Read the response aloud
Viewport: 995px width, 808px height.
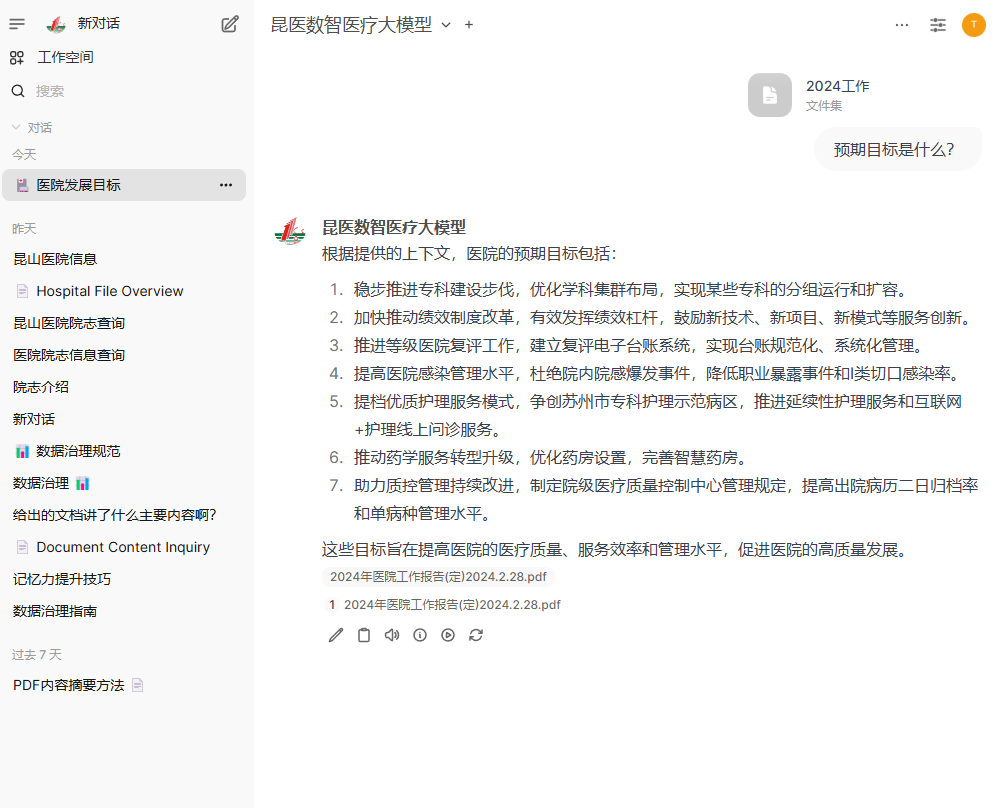pos(392,635)
